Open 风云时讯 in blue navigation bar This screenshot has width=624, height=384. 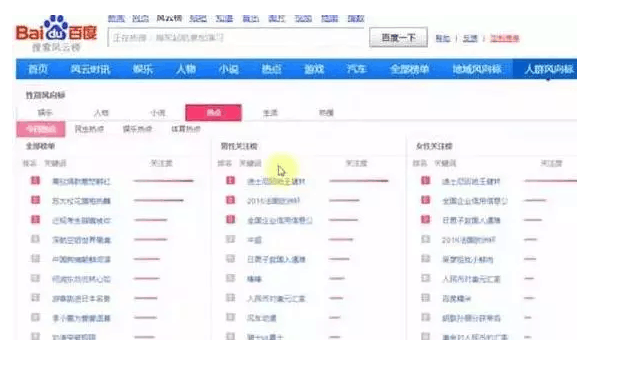click(90, 69)
